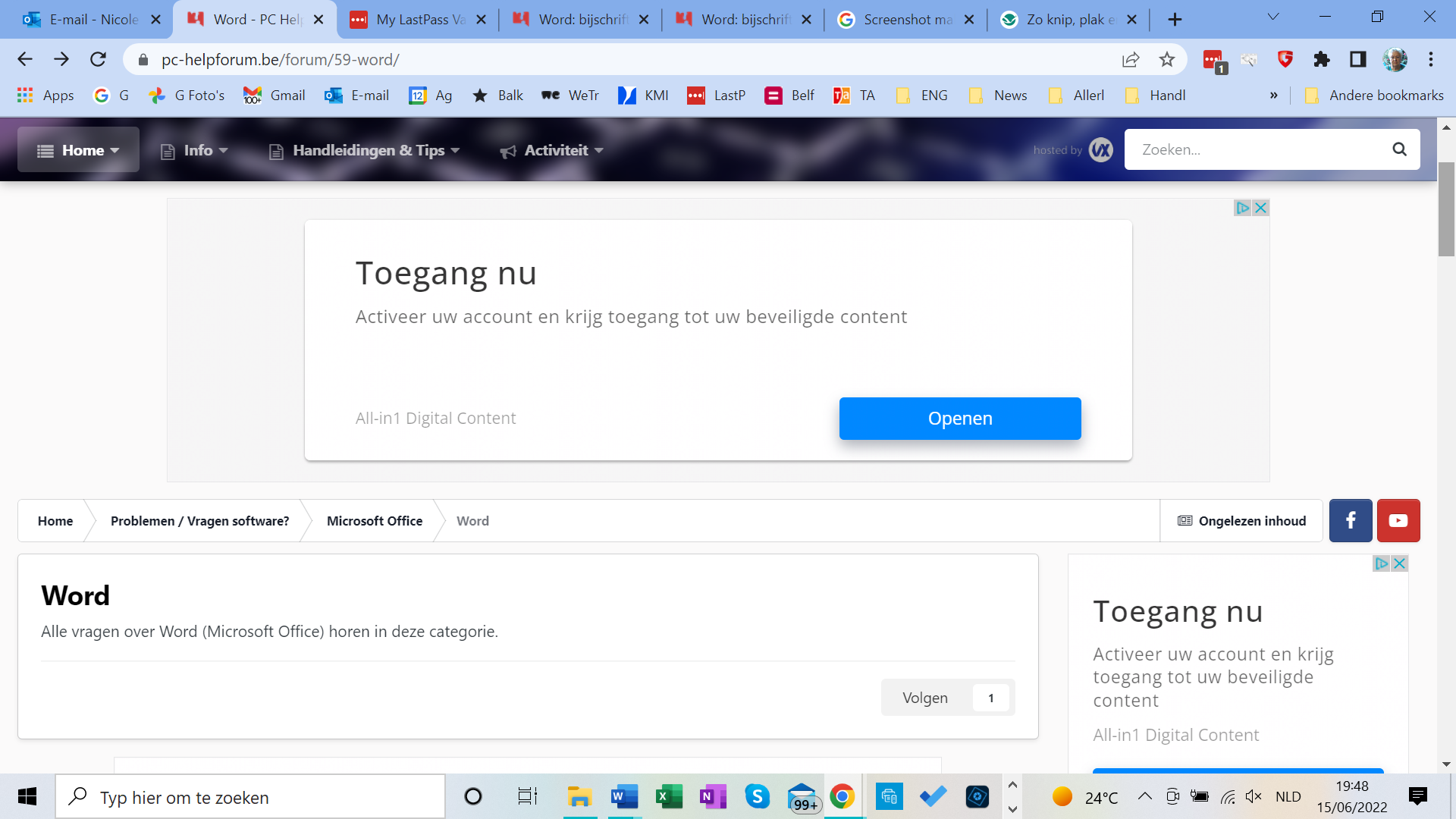Share this page via share icon
The image size is (1456, 819).
1131,59
